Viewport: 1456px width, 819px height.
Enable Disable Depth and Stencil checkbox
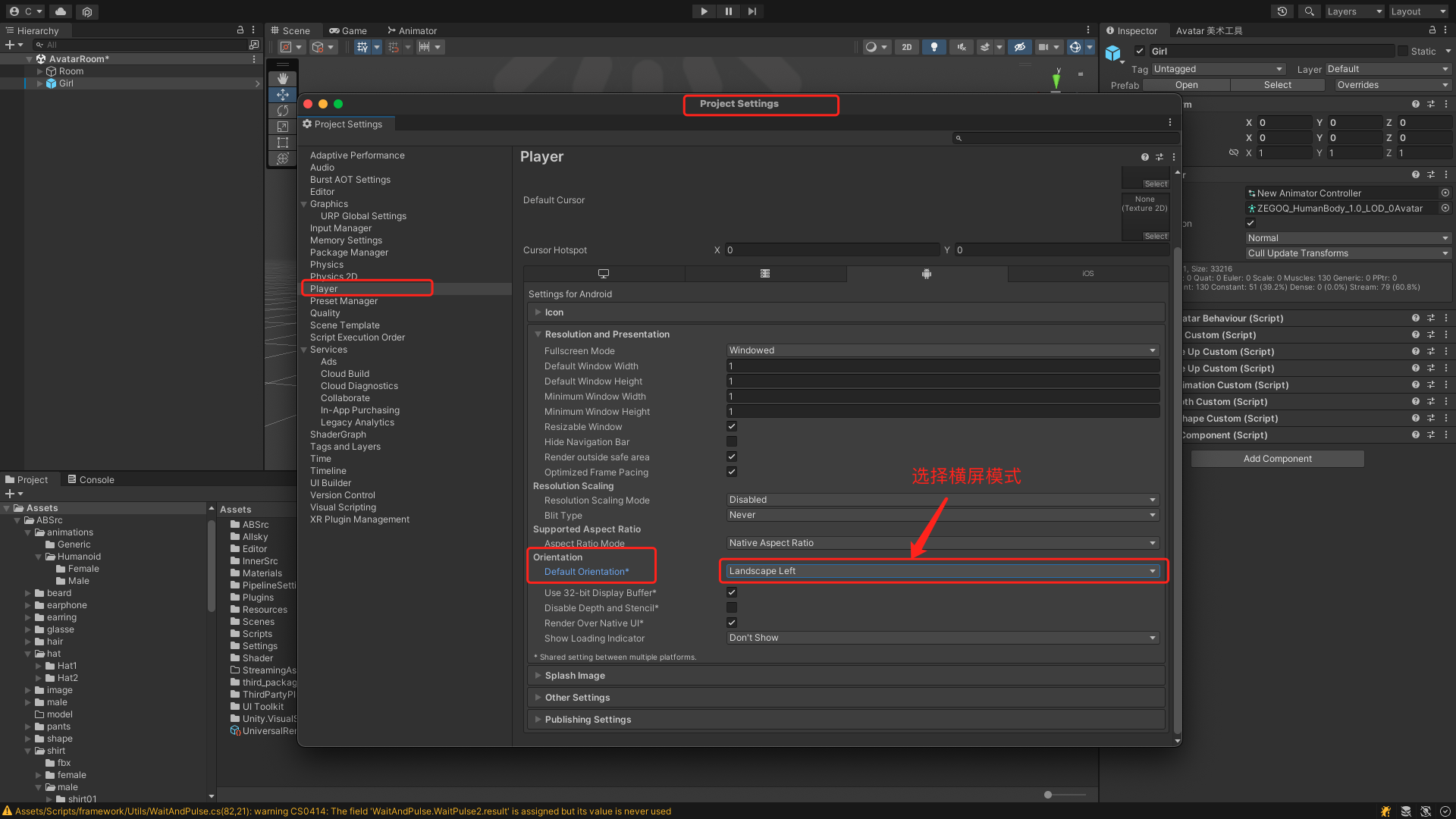[732, 608]
